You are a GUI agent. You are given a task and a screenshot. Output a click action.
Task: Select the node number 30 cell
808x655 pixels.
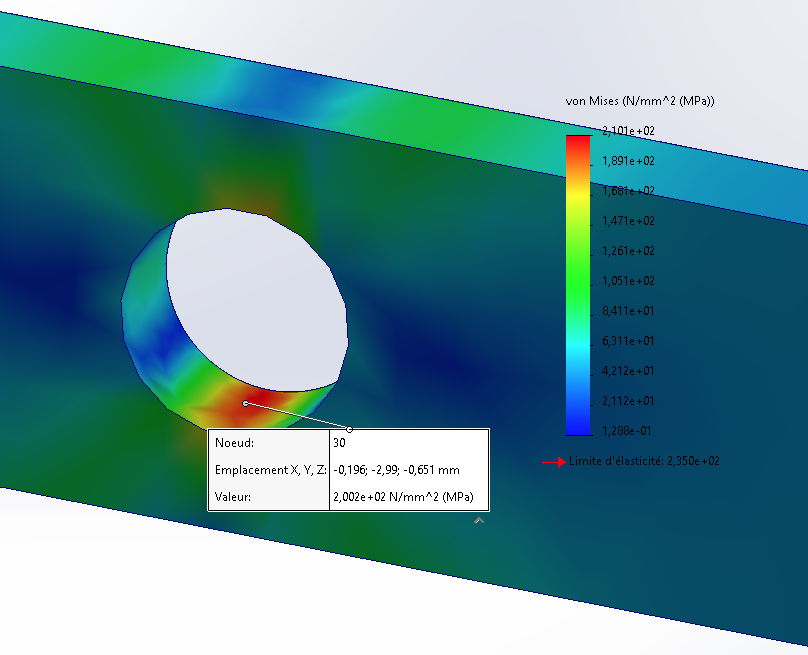[x=409, y=443]
